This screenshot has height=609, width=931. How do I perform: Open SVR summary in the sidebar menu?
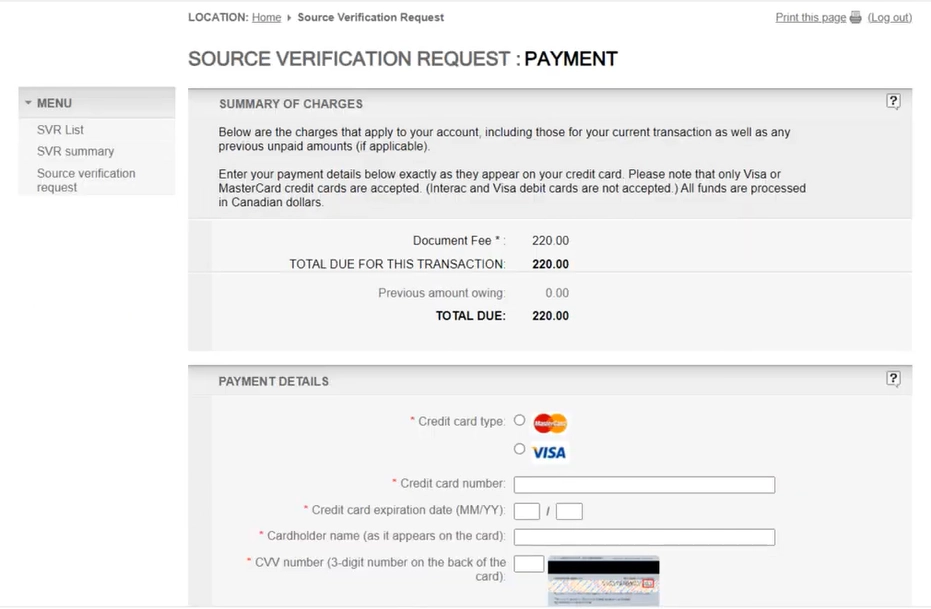[x=75, y=152]
